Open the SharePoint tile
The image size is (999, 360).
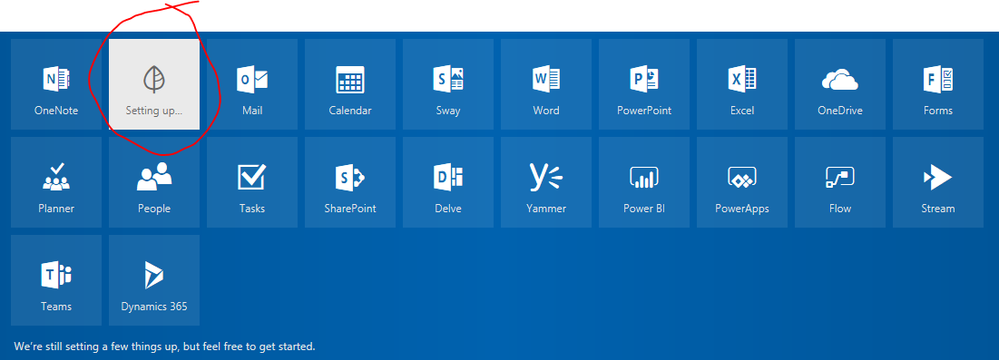pos(350,182)
